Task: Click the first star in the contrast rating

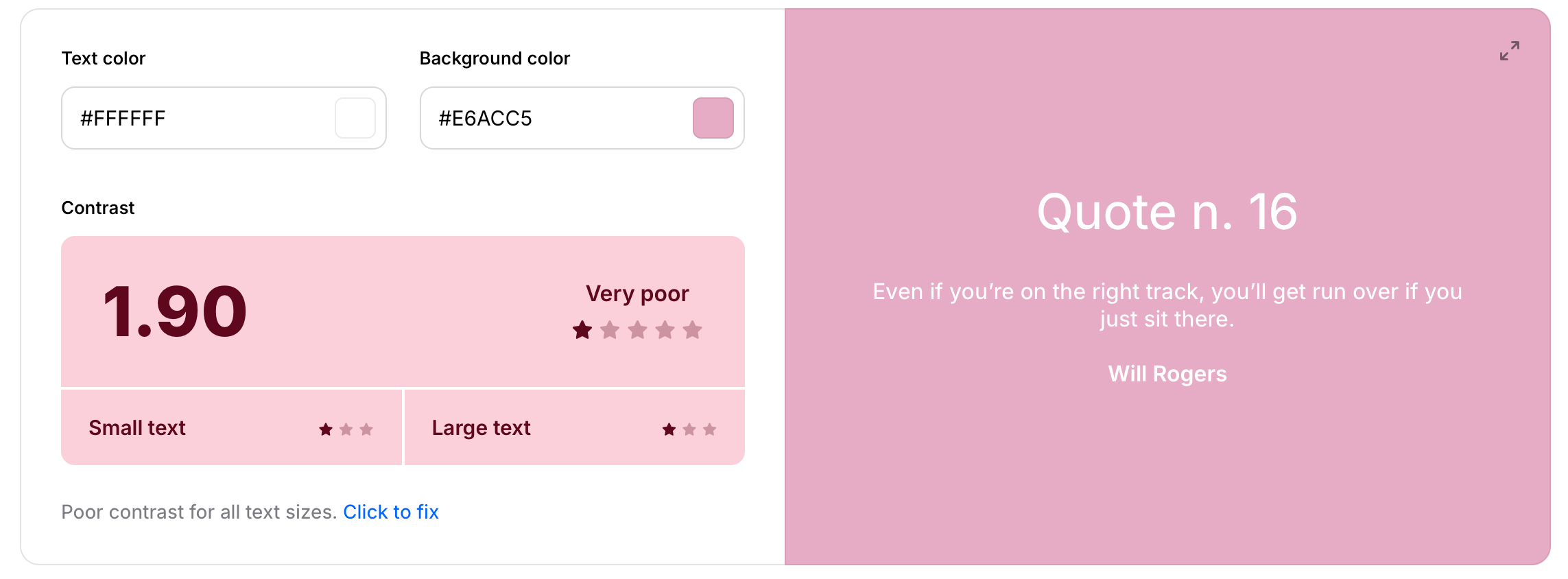Action: point(582,331)
